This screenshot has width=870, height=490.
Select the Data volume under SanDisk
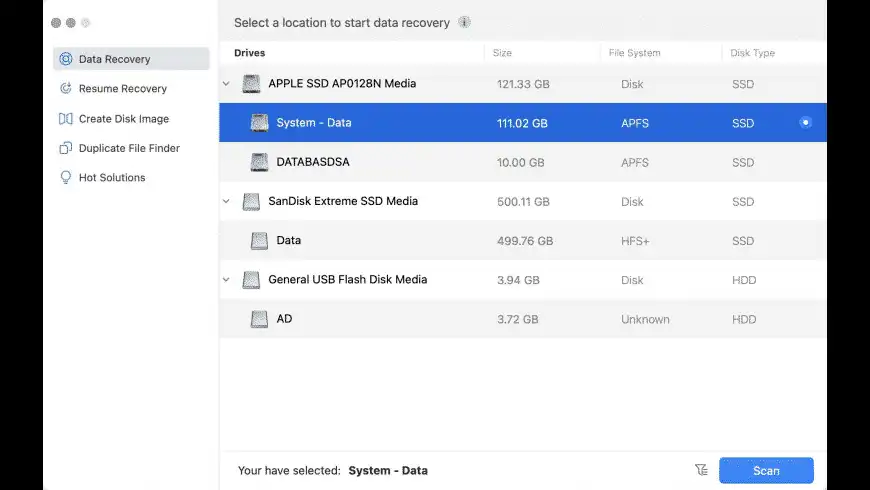pyautogui.click(x=523, y=240)
